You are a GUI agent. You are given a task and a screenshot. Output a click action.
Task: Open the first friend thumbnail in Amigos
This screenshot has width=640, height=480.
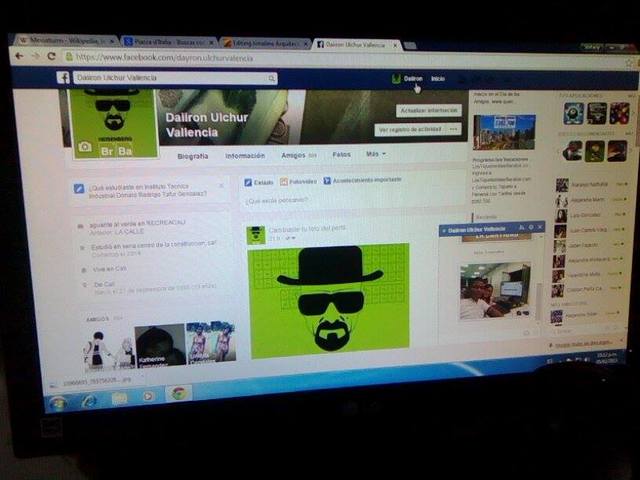pos(109,349)
